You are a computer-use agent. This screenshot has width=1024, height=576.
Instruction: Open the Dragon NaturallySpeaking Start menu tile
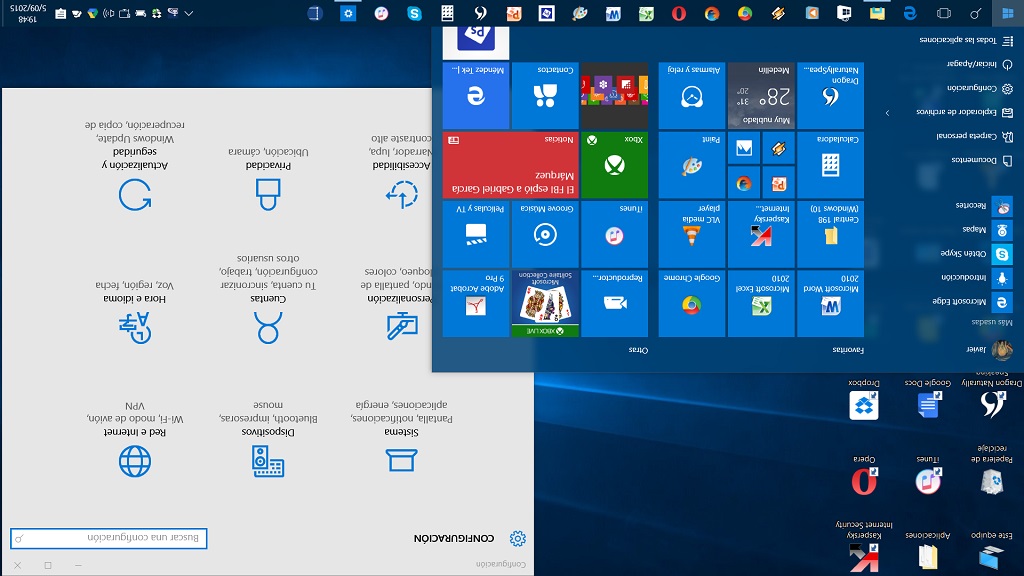coord(831,95)
